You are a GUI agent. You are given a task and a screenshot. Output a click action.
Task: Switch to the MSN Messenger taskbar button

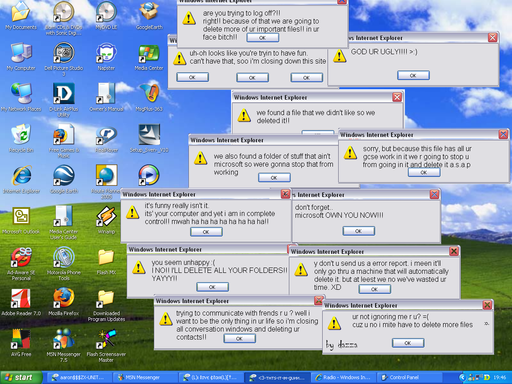pos(144,377)
